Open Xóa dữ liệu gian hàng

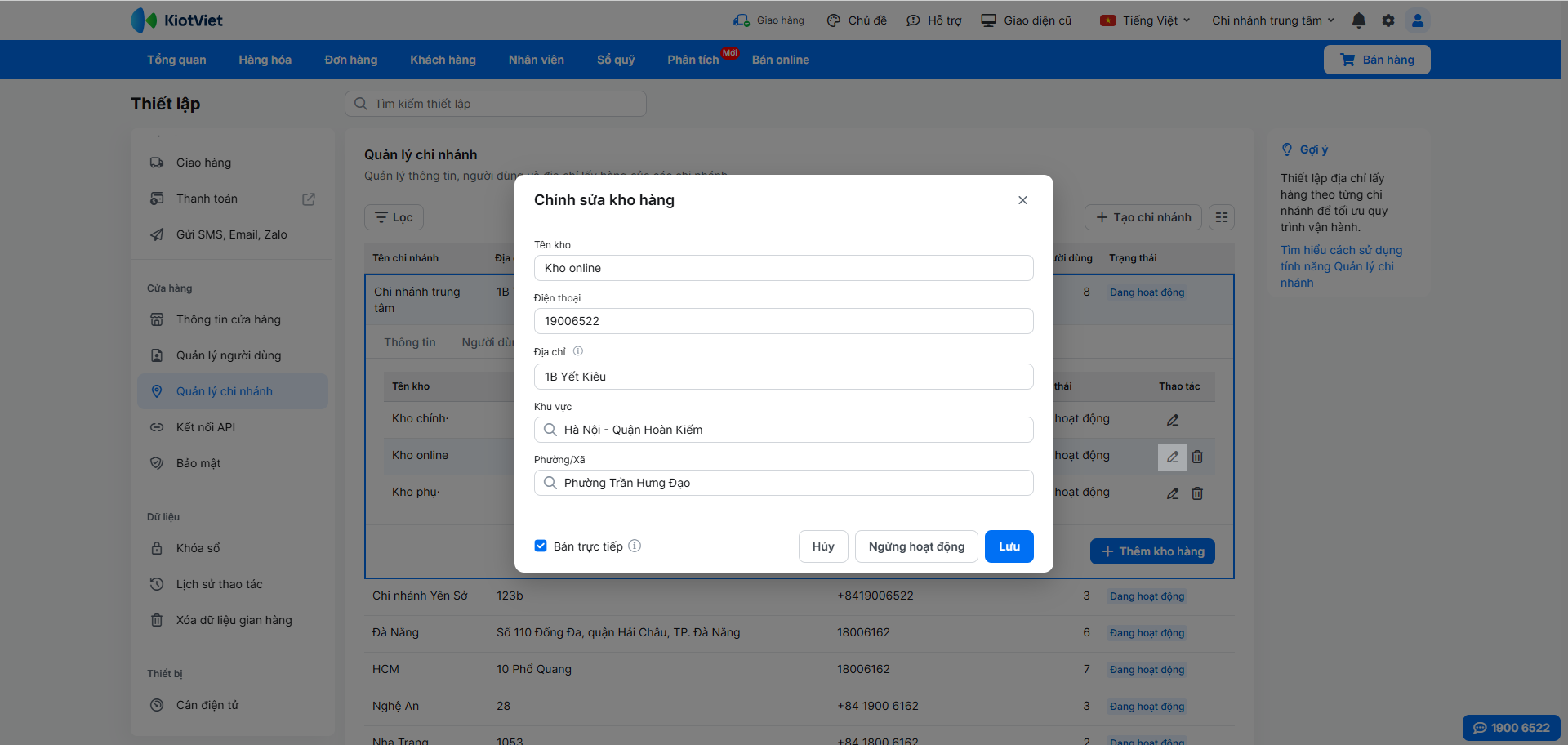pos(233,620)
